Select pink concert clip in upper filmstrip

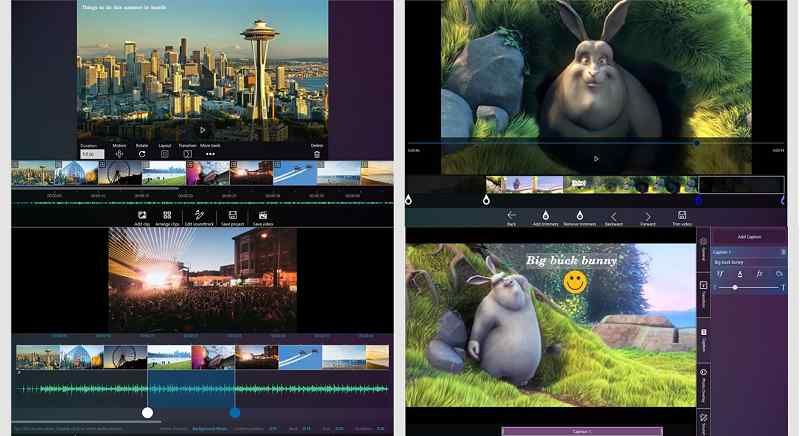click(x=208, y=173)
